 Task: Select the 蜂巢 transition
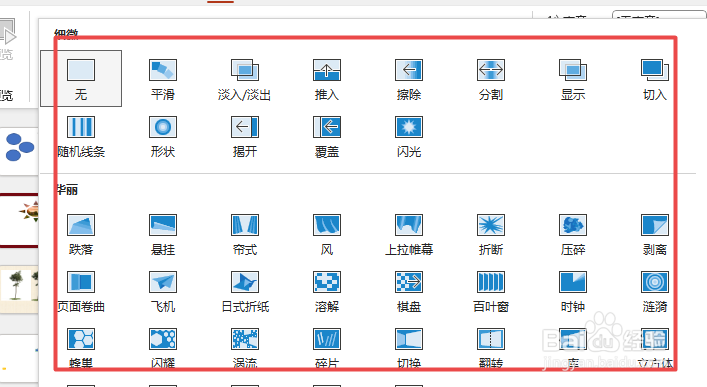tap(81, 348)
